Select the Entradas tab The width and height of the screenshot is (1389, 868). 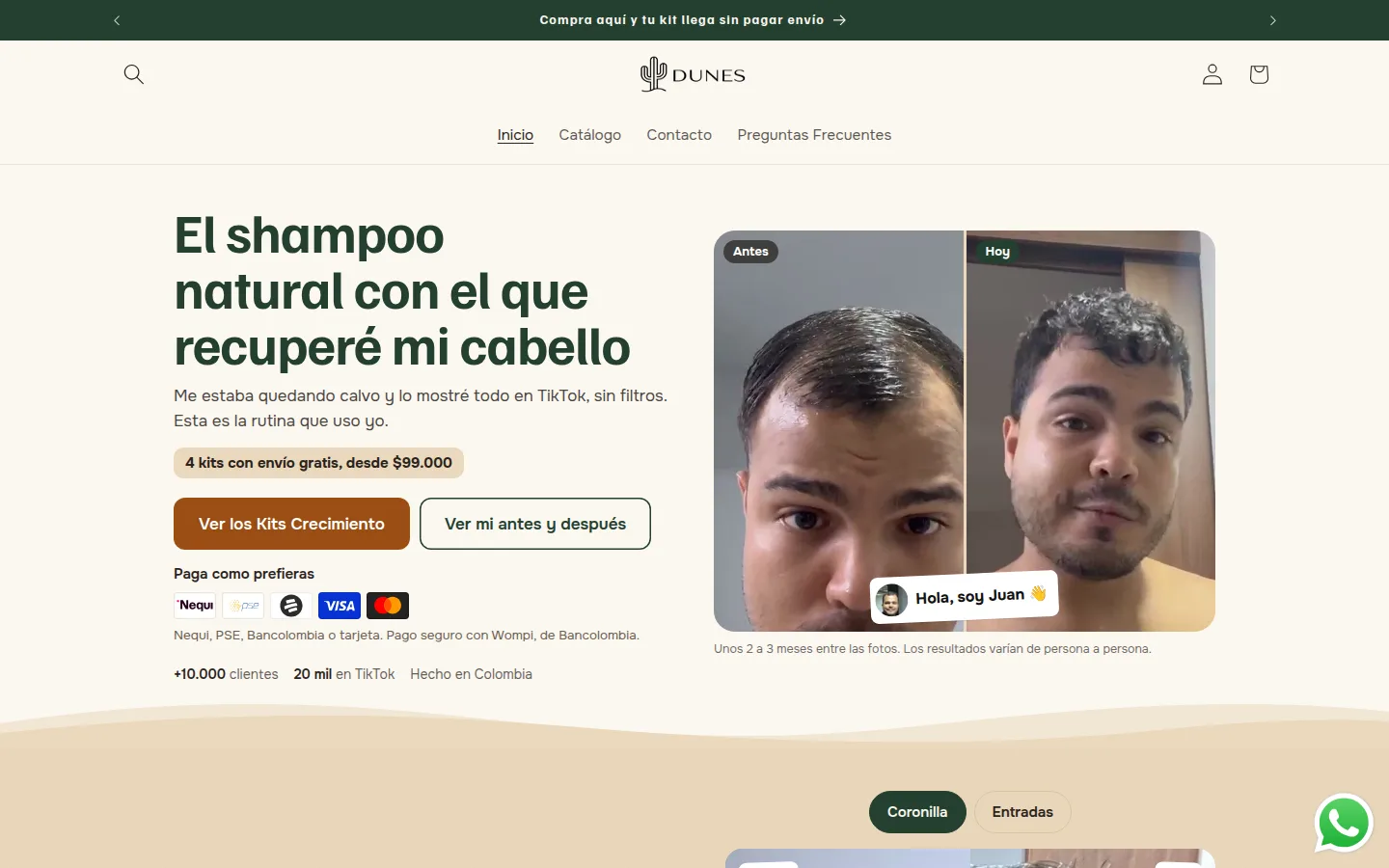1022,812
